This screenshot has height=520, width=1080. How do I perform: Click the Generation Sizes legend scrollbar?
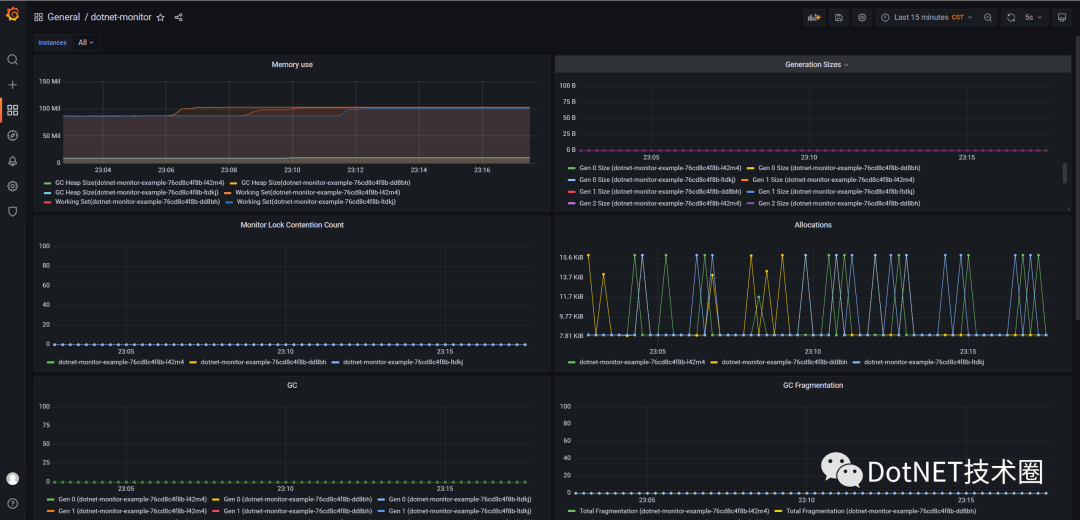[x=1065, y=173]
